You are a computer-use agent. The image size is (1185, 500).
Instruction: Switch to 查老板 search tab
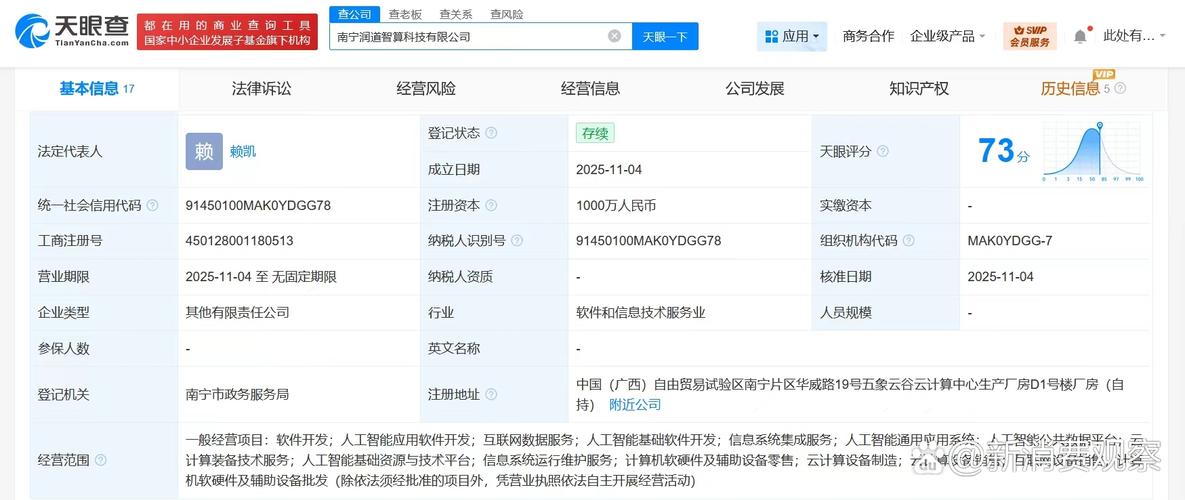tap(405, 14)
